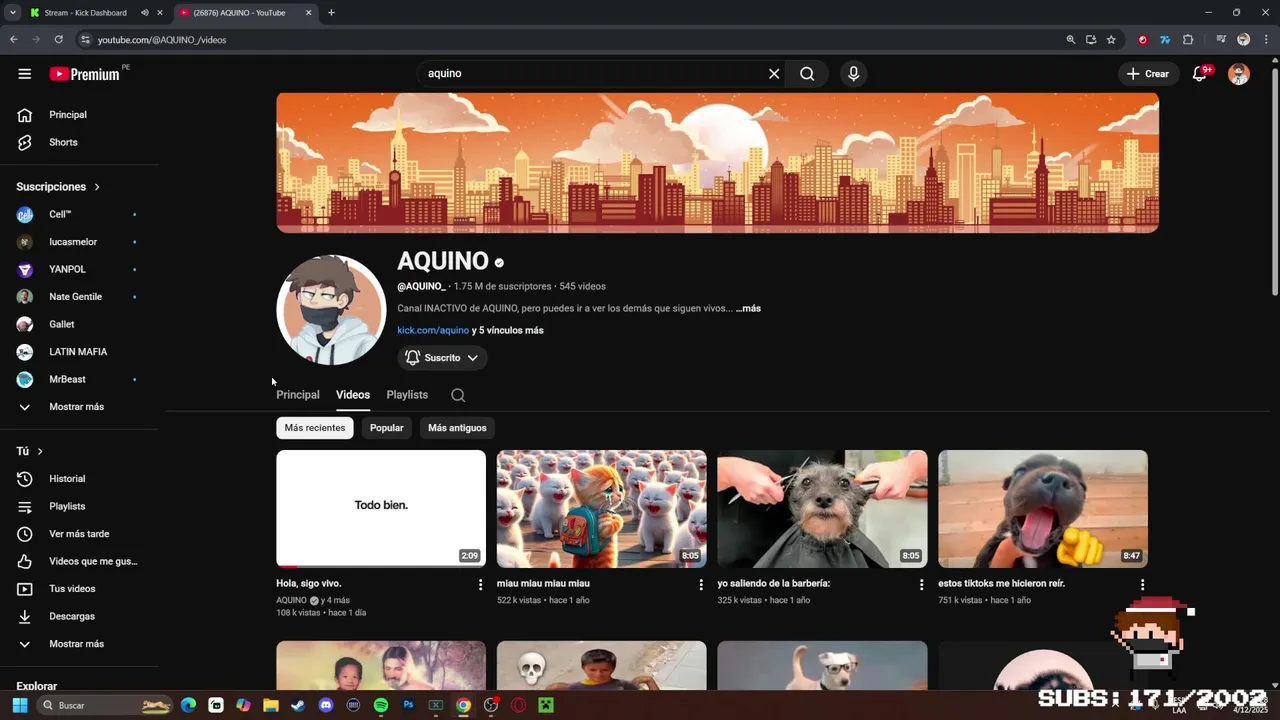Open the YouTube account avatar menu

pyautogui.click(x=1239, y=74)
